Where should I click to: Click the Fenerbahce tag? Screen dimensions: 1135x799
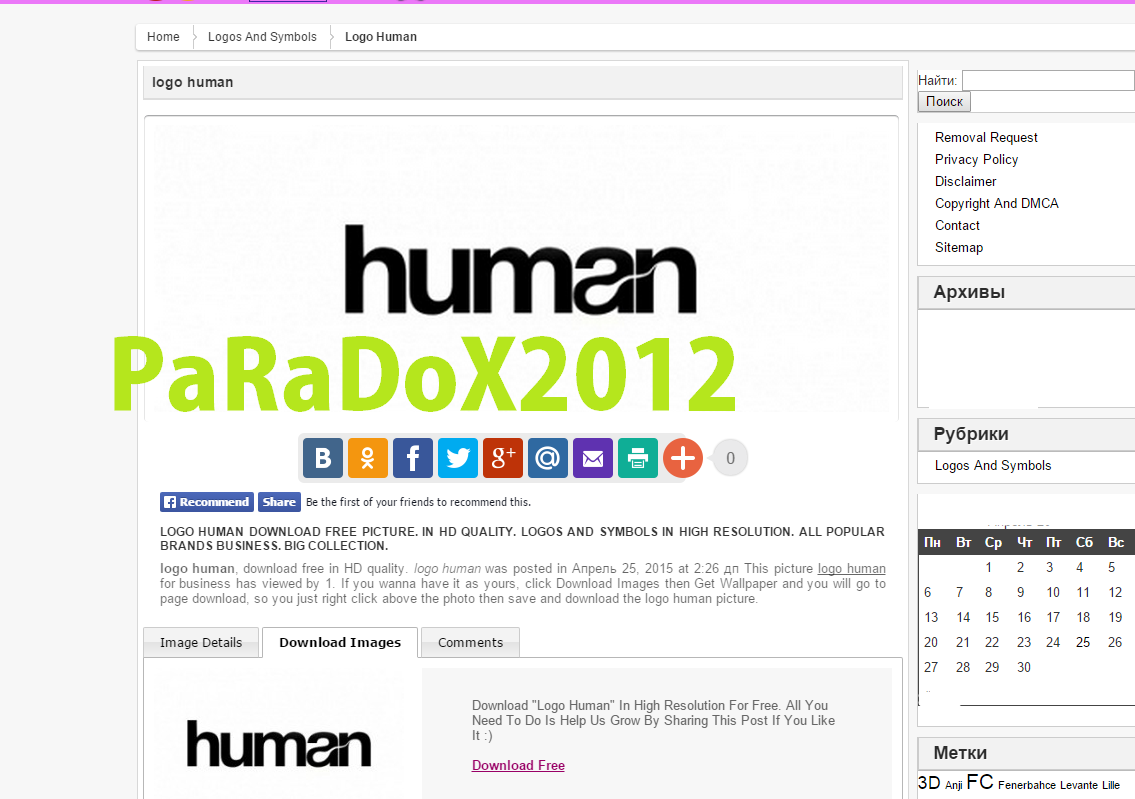pyautogui.click(x=1026, y=785)
